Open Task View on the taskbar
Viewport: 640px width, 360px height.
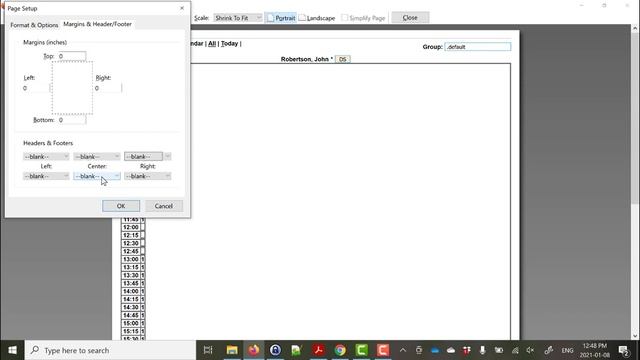click(x=208, y=350)
